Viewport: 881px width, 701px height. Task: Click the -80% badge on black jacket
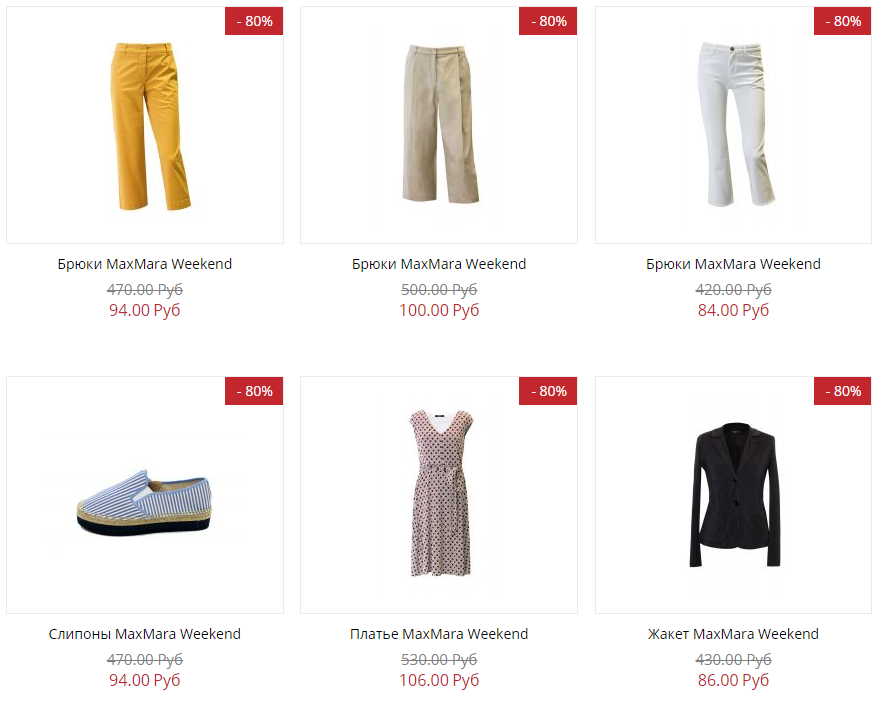tap(842, 391)
